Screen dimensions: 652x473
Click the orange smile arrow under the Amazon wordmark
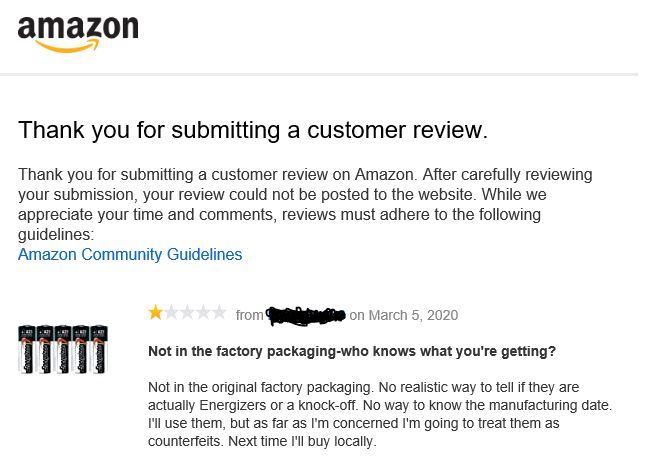click(x=68, y=46)
